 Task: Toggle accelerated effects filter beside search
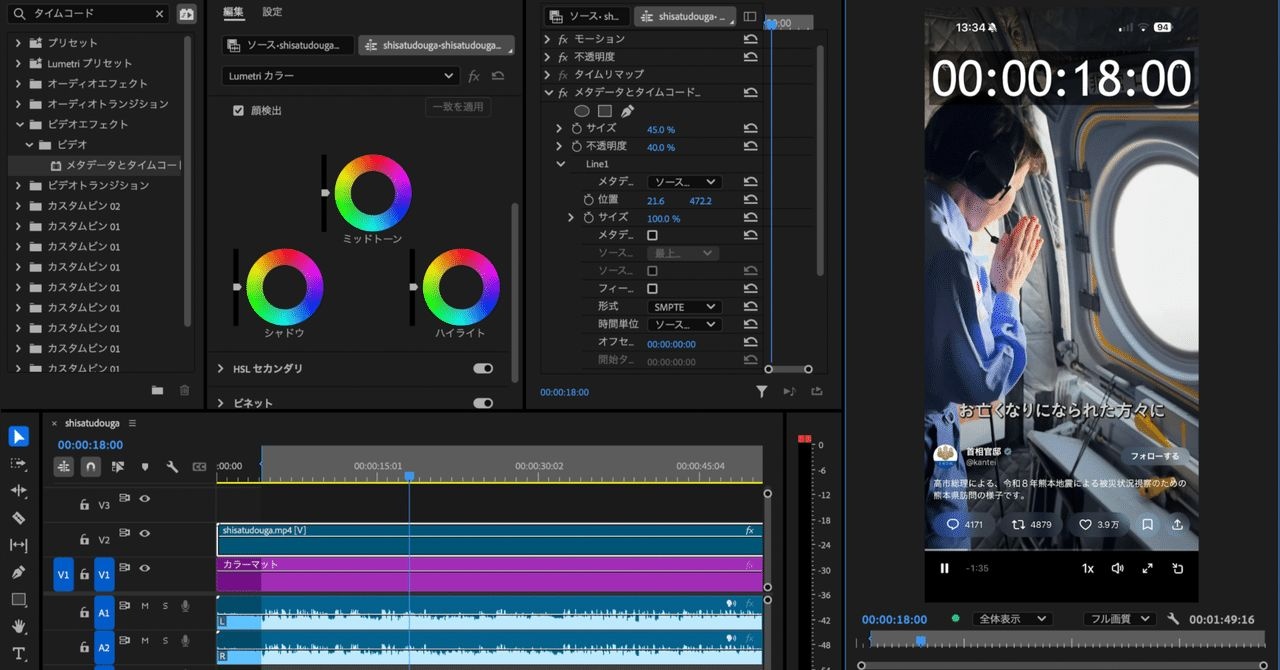pyautogui.click(x=186, y=14)
